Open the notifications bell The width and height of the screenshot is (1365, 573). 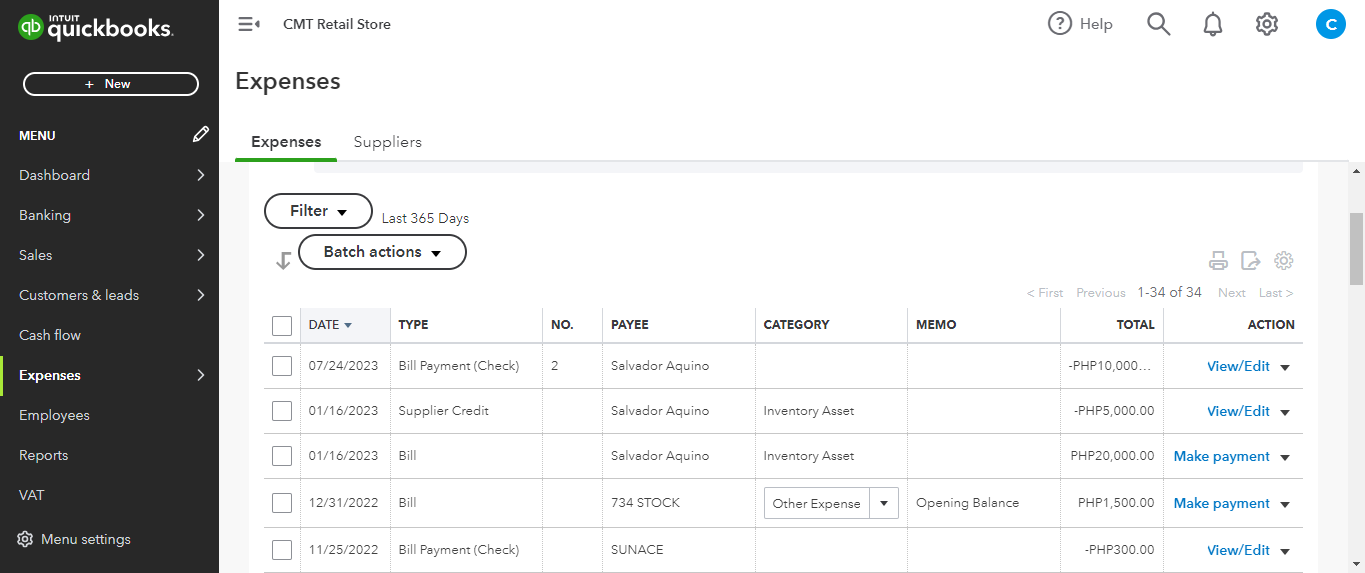click(x=1212, y=24)
